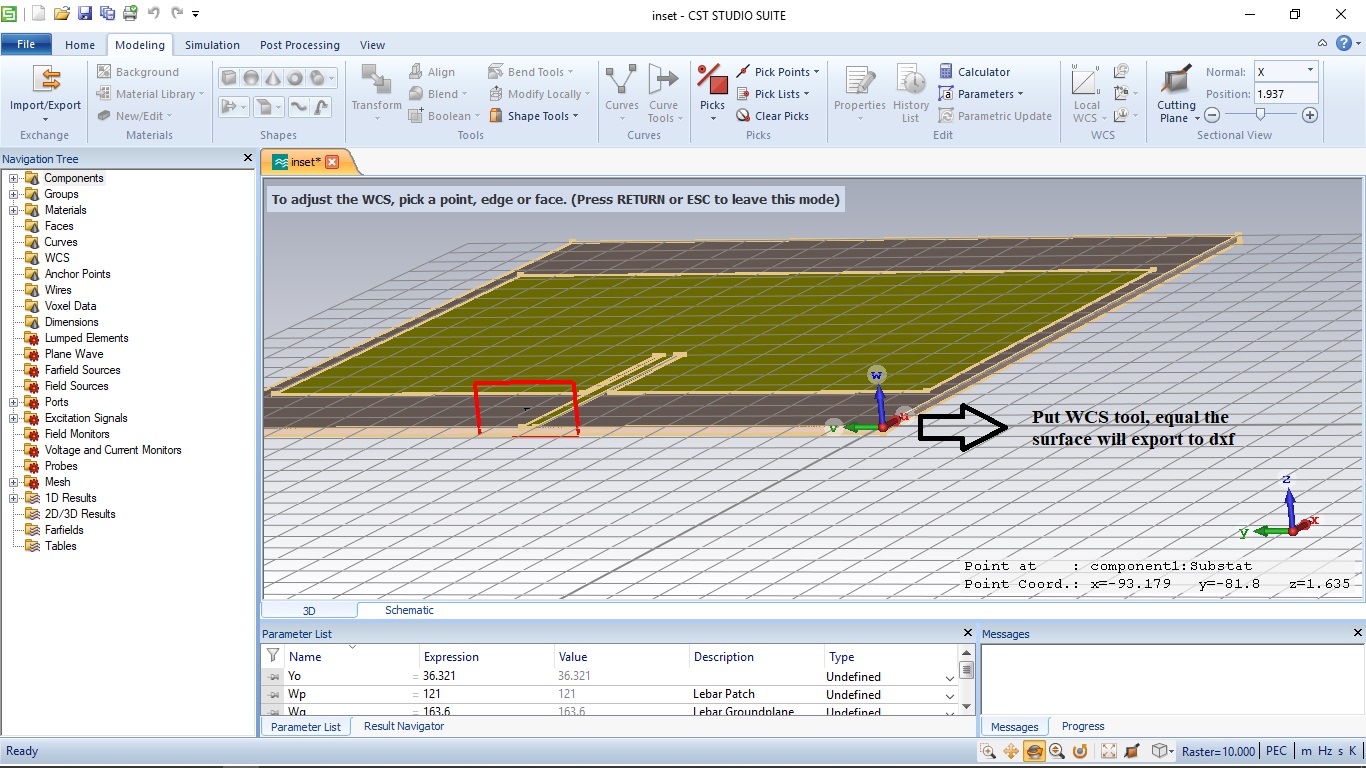Enable the rotate view mode in status bar
Viewport: 1366px width, 768px height.
pyautogui.click(x=1033, y=751)
